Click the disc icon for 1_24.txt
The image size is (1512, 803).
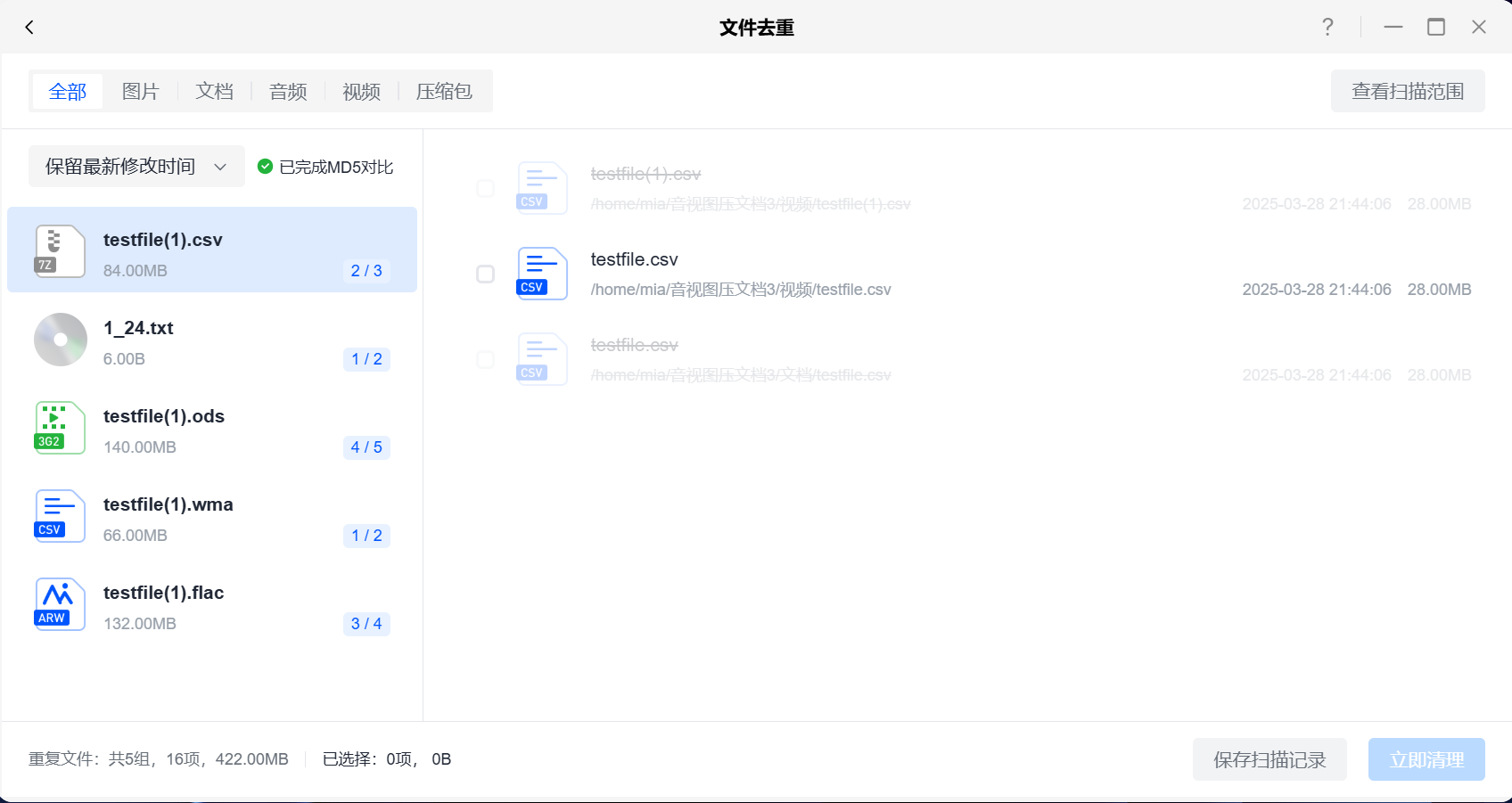[60, 340]
